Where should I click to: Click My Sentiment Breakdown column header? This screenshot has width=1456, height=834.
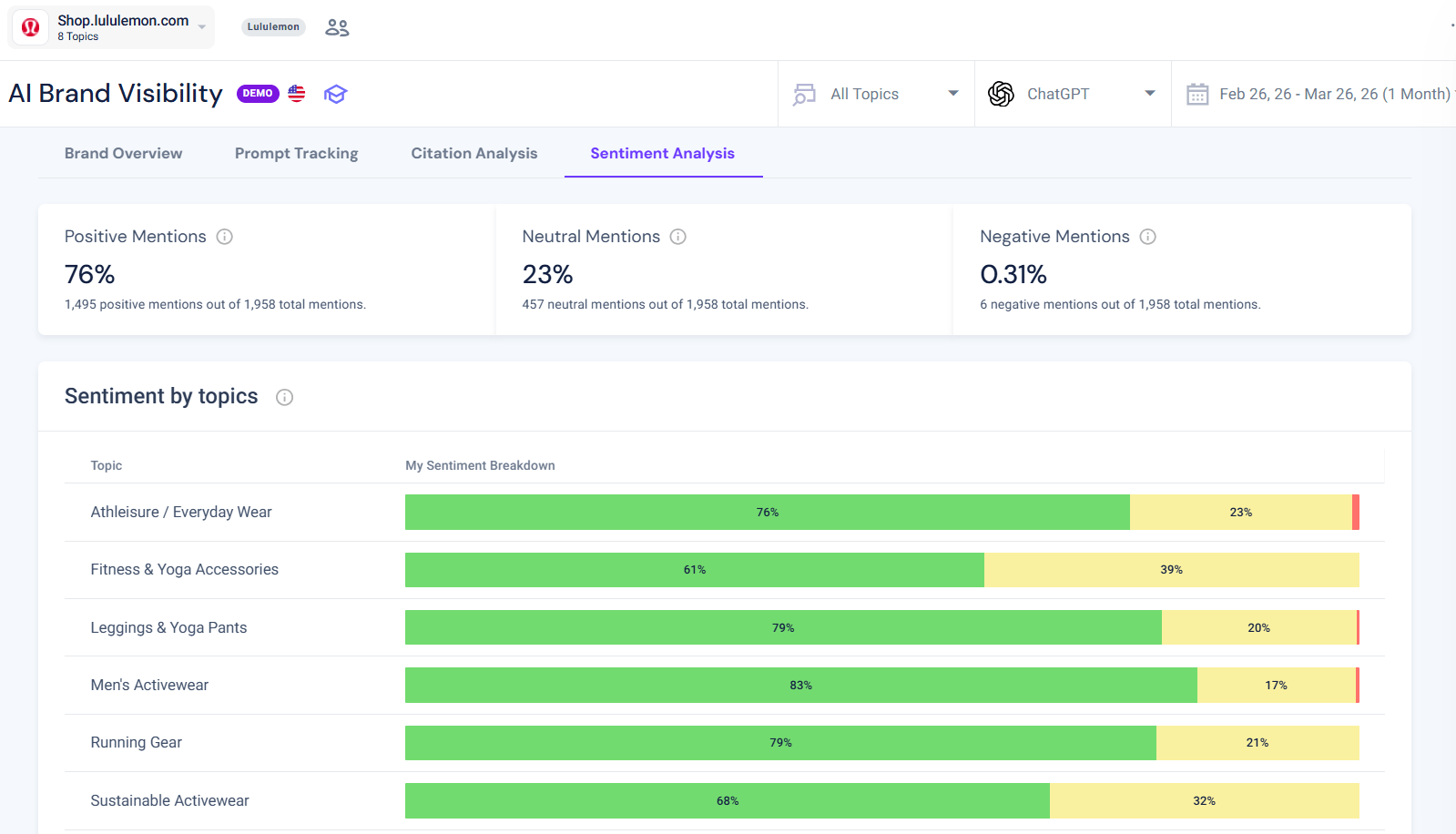(x=480, y=465)
